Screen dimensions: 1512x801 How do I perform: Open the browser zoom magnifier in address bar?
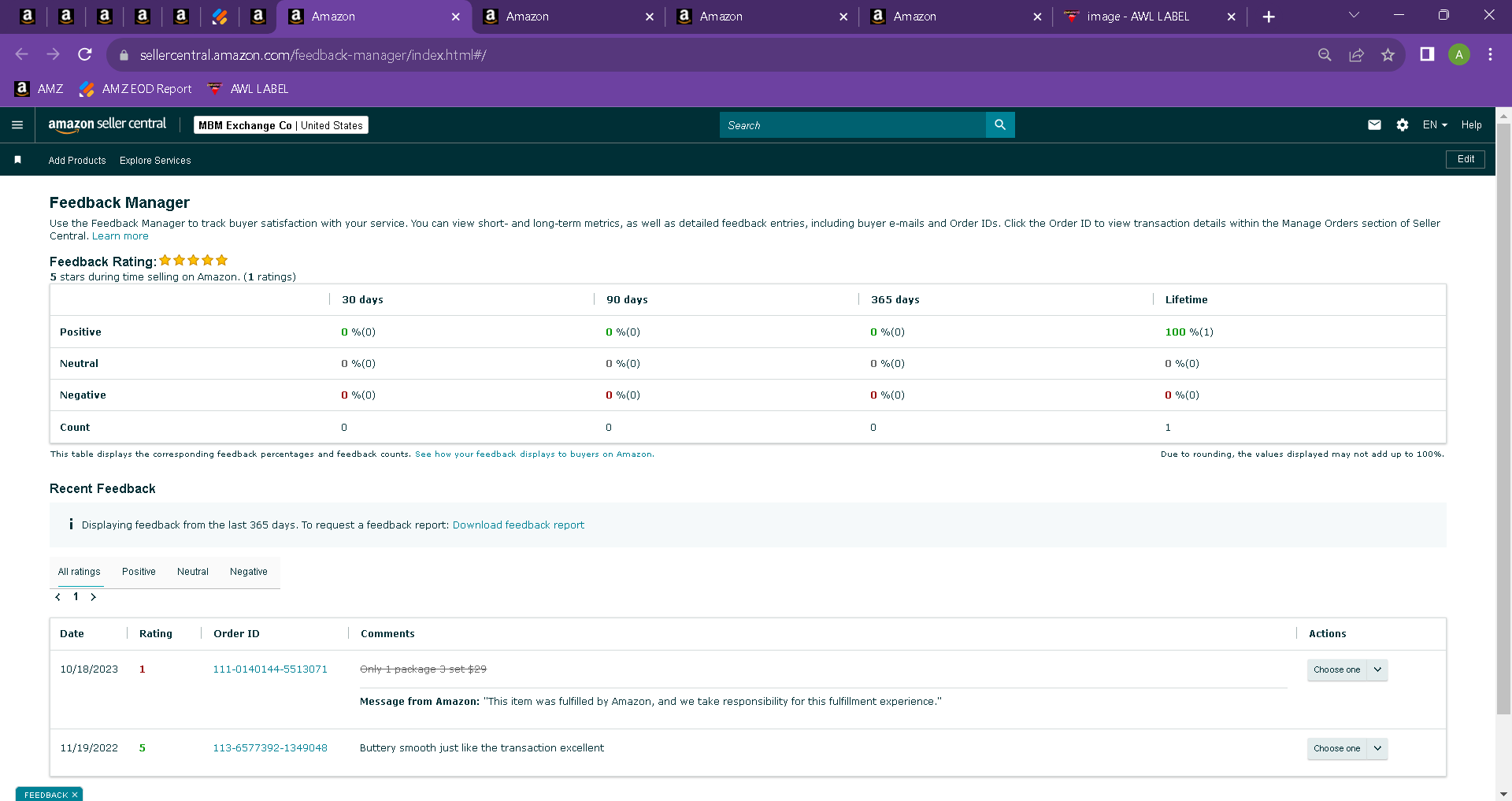pyautogui.click(x=1325, y=54)
